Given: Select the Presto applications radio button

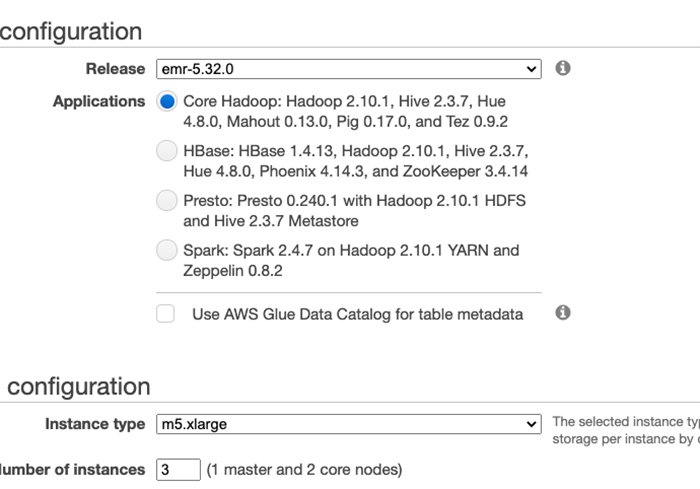Looking at the screenshot, I should 167,201.
